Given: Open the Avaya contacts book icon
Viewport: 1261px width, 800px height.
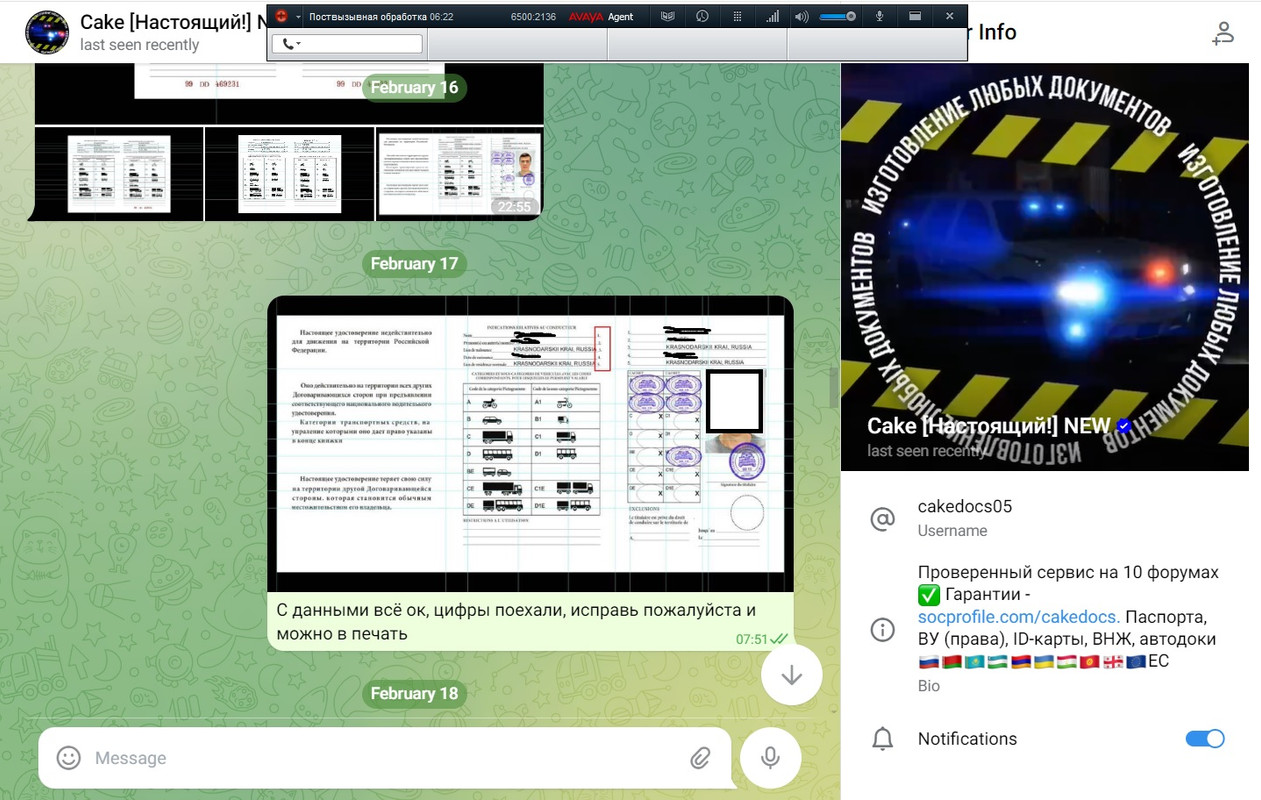Looking at the screenshot, I should pyautogui.click(x=668, y=16).
